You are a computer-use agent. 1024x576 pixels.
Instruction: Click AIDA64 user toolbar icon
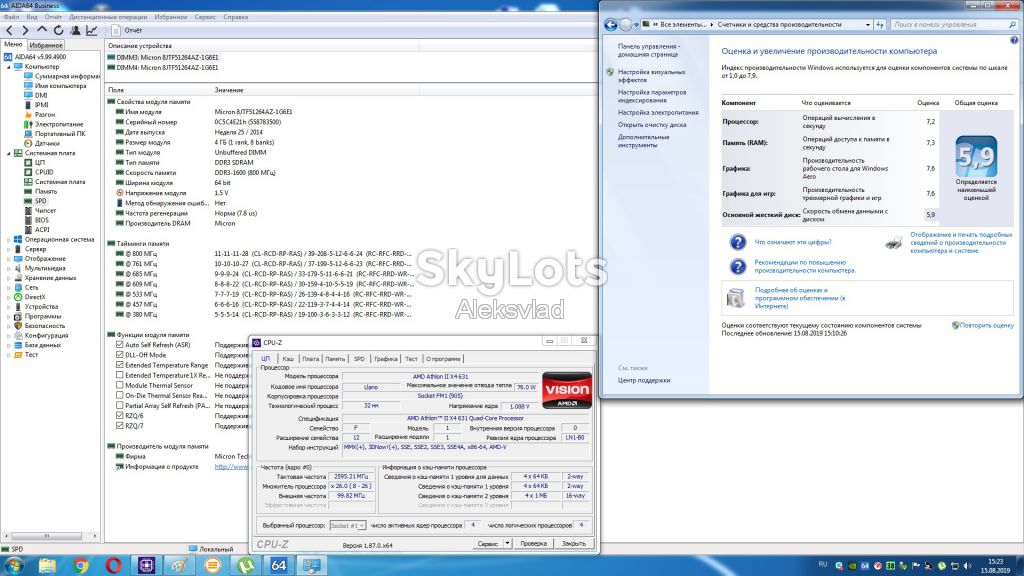tap(76, 31)
